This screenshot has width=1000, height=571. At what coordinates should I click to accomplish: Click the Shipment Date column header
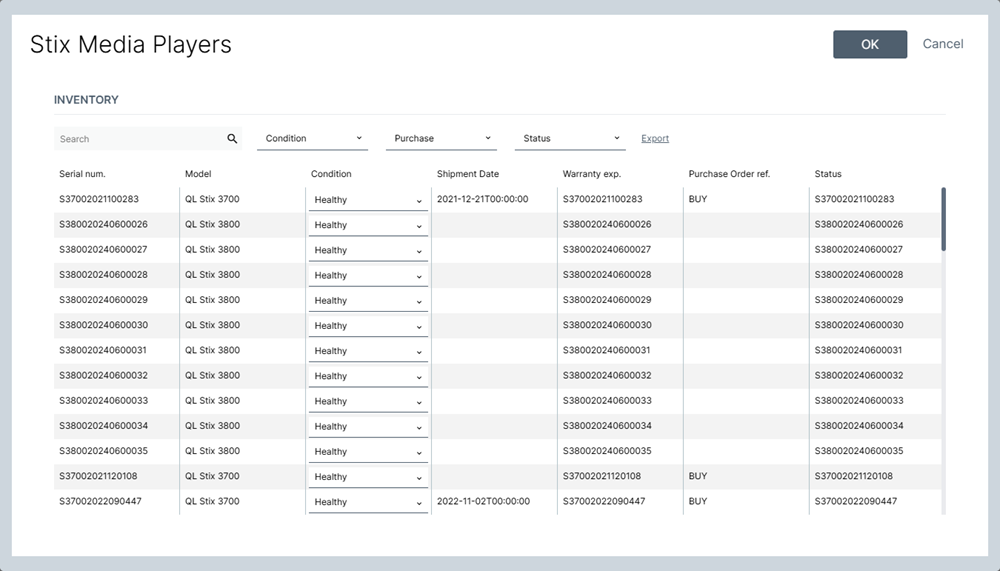[467, 174]
